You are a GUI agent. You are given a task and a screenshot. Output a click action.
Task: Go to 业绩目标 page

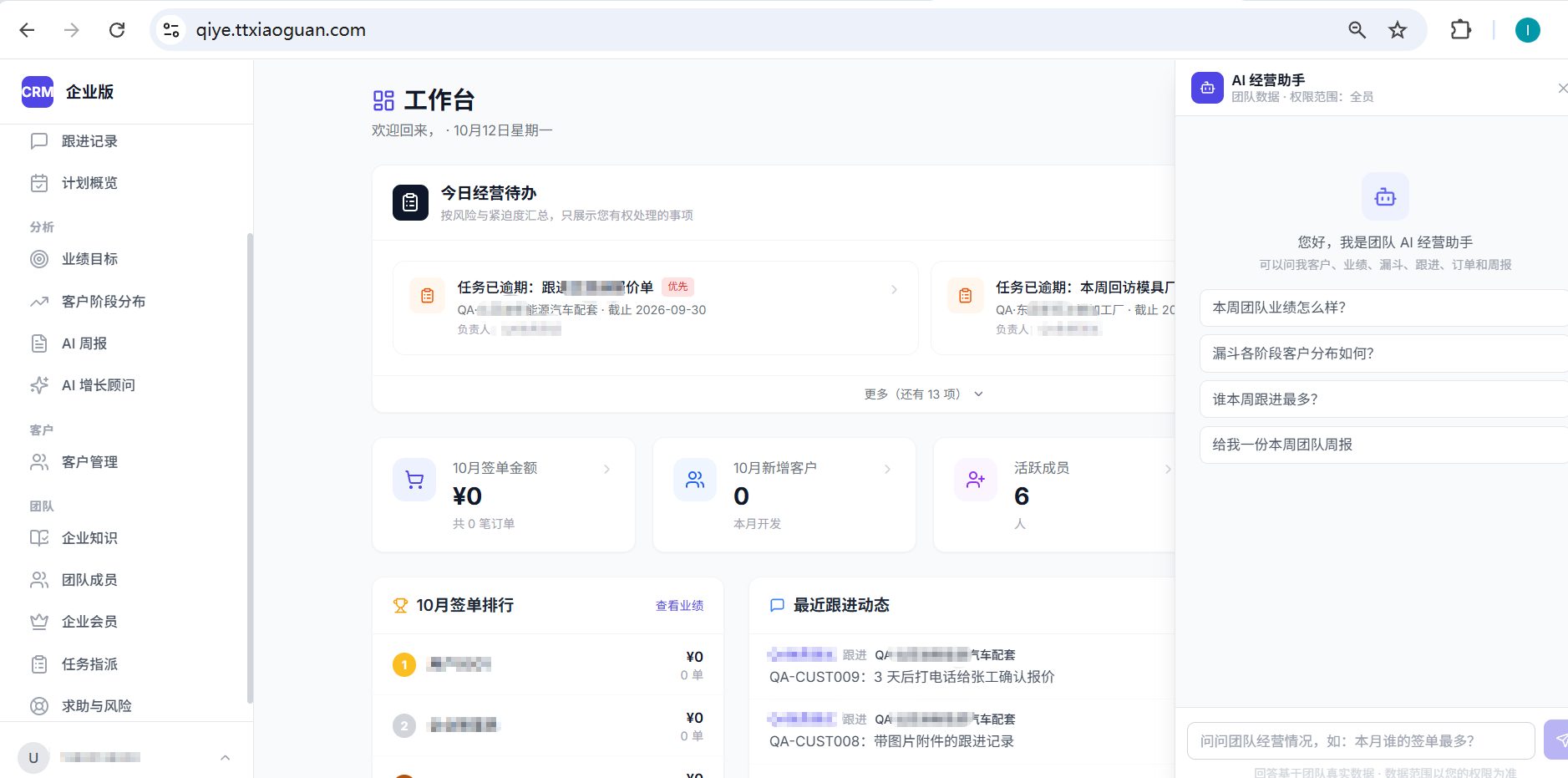[125, 259]
